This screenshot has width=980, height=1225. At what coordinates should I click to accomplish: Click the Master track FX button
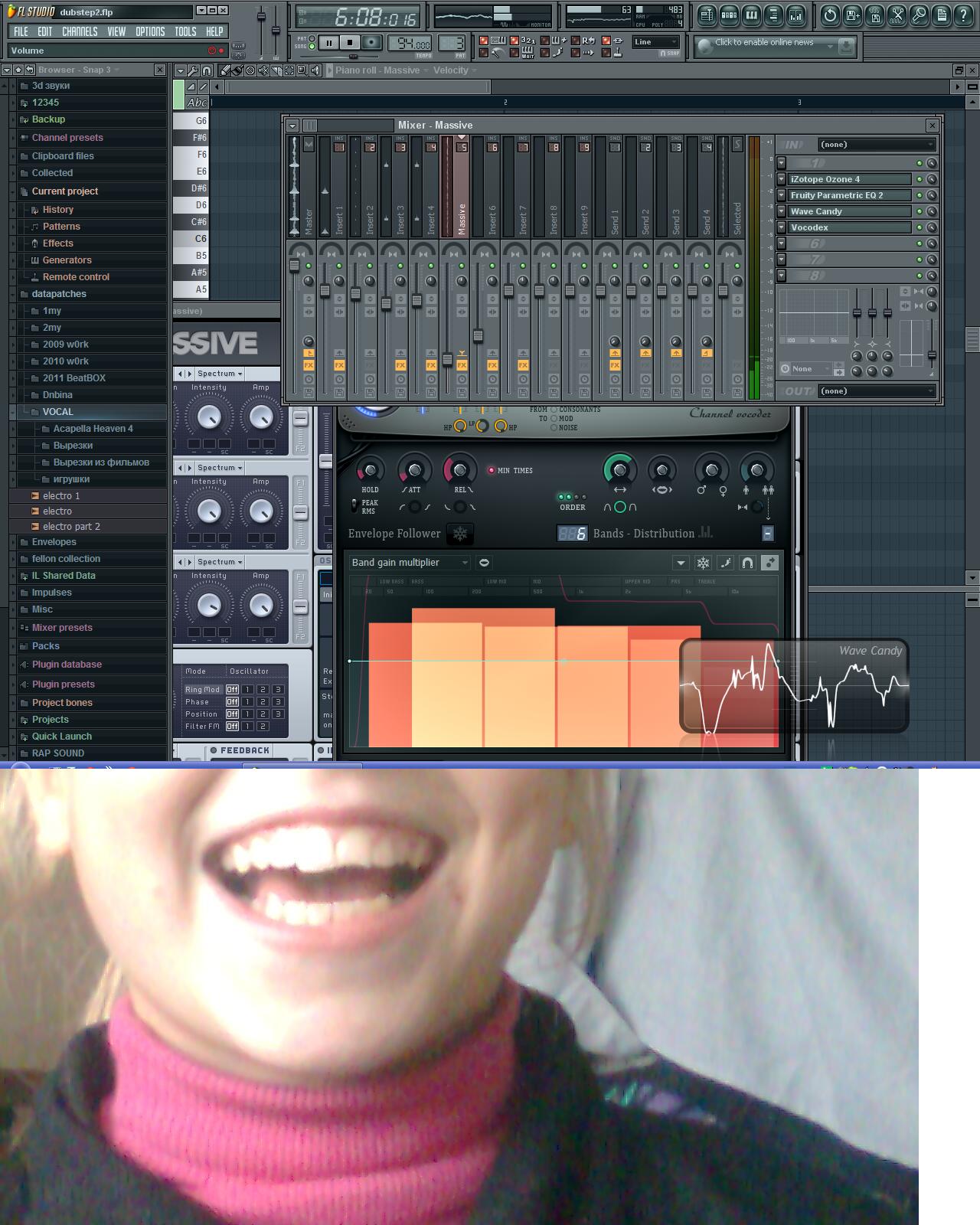click(x=309, y=365)
